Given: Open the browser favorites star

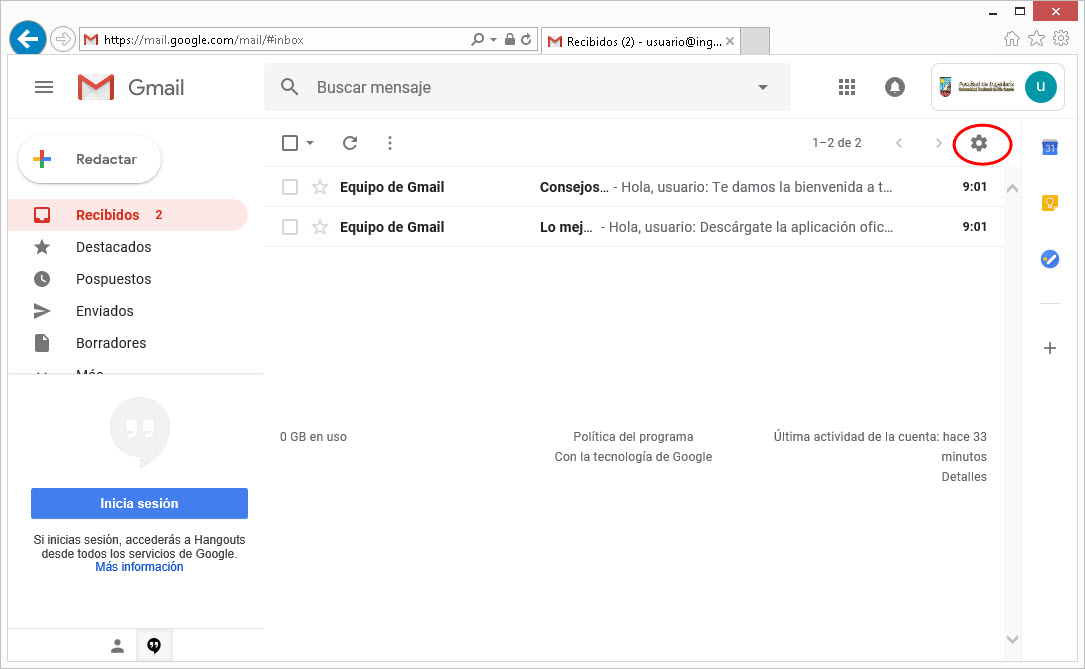Looking at the screenshot, I should [1037, 39].
